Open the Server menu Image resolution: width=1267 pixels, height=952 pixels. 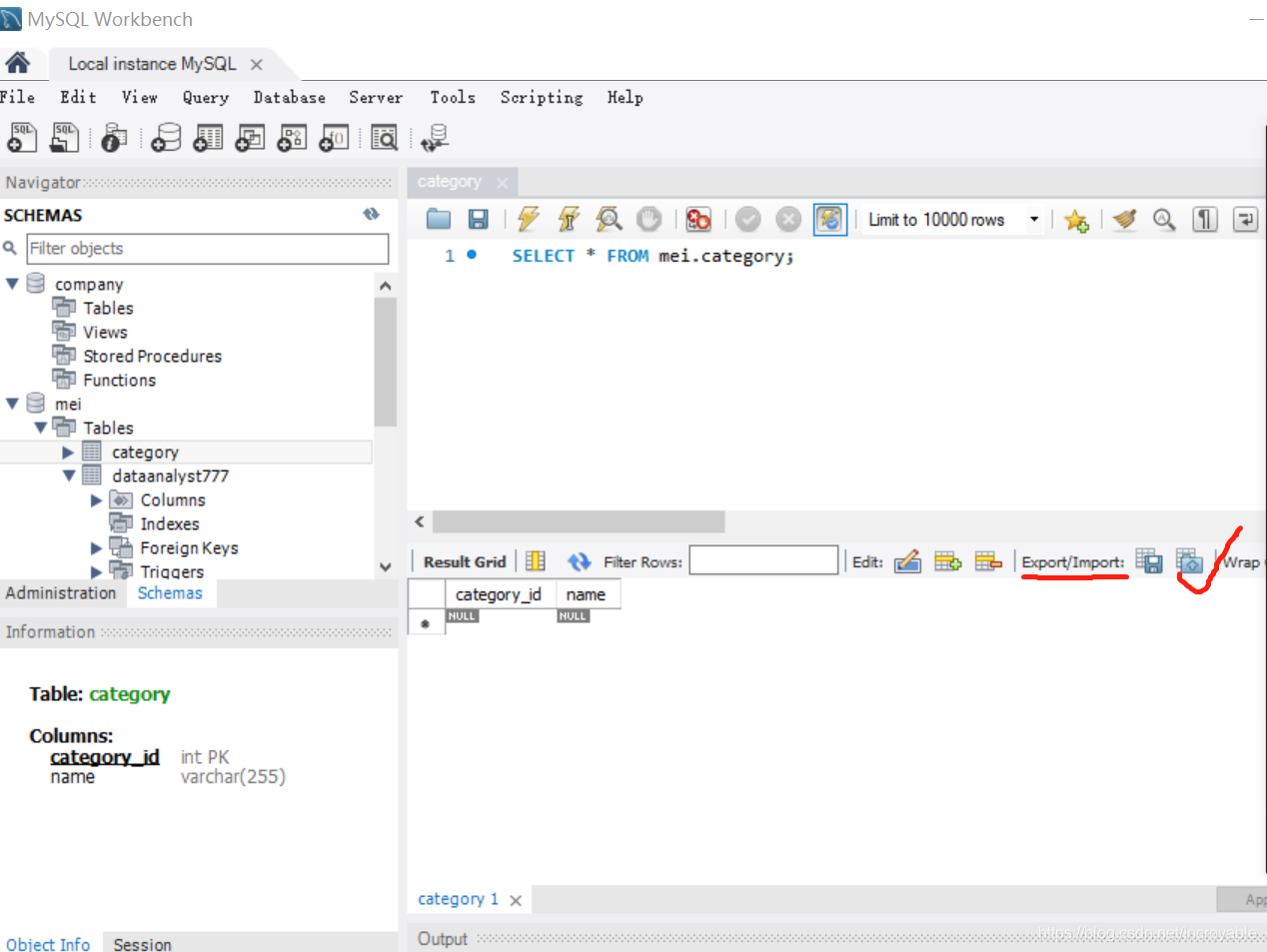[x=376, y=97]
